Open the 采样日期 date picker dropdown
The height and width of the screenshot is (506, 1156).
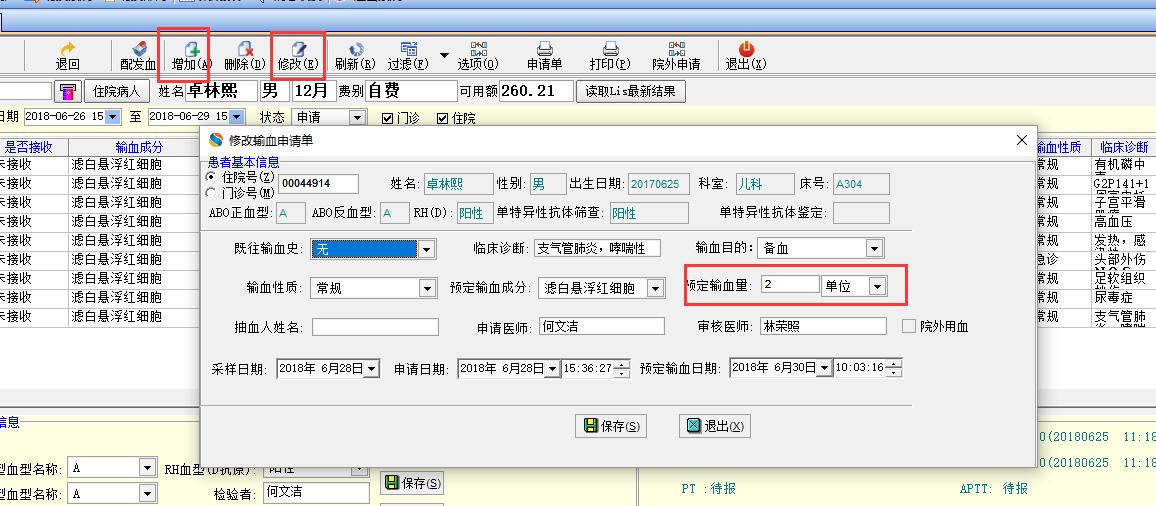[x=372, y=368]
